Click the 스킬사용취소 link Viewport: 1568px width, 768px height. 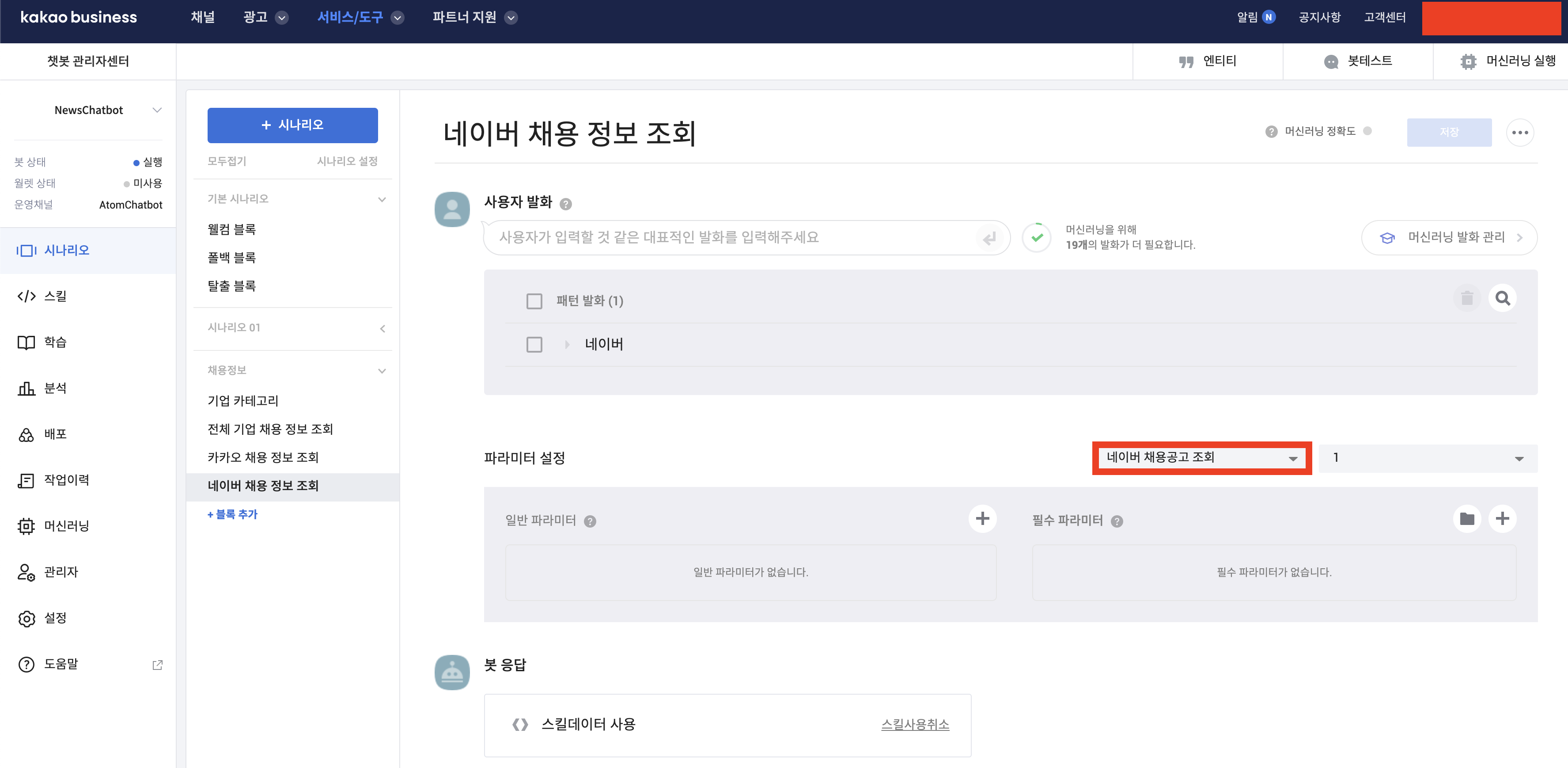click(x=915, y=724)
